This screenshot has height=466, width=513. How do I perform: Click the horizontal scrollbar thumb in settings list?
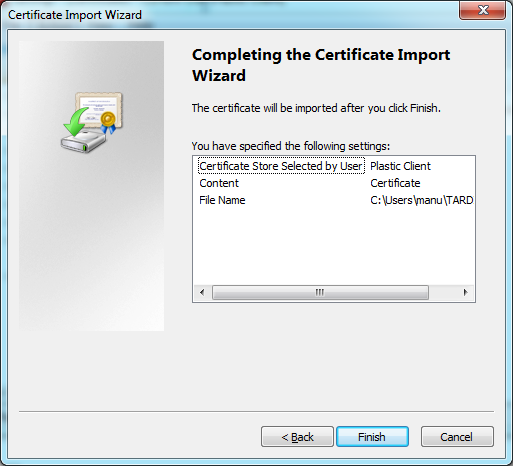[x=320, y=292]
